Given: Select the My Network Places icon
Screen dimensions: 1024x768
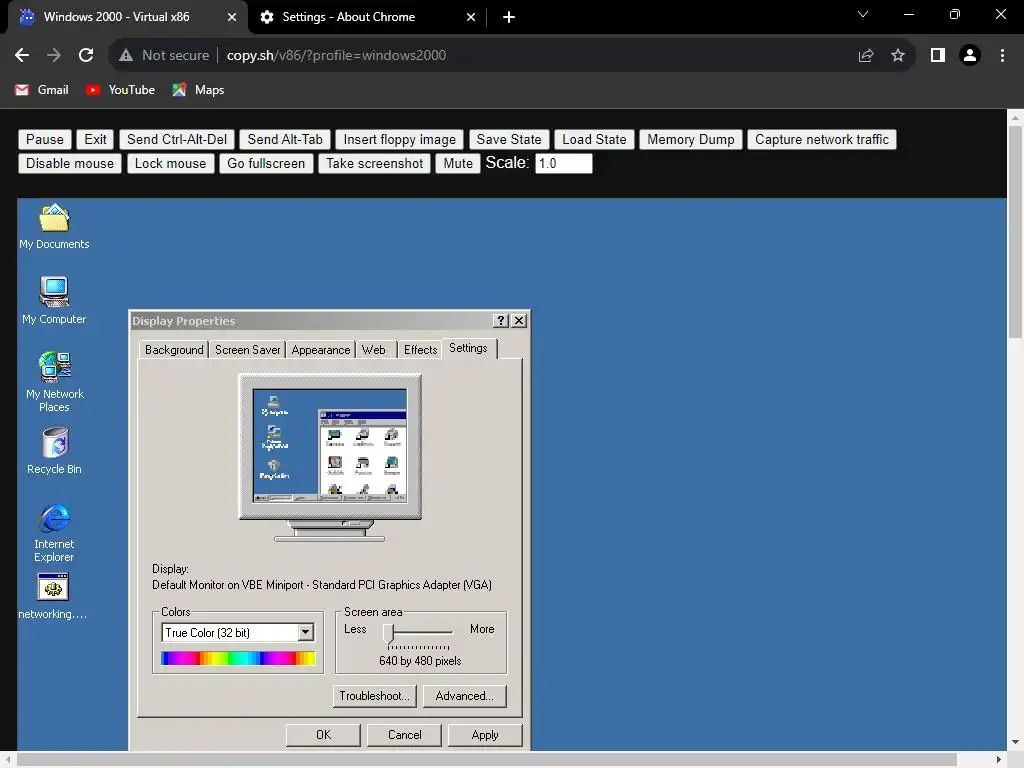Looking at the screenshot, I should click(x=55, y=382).
